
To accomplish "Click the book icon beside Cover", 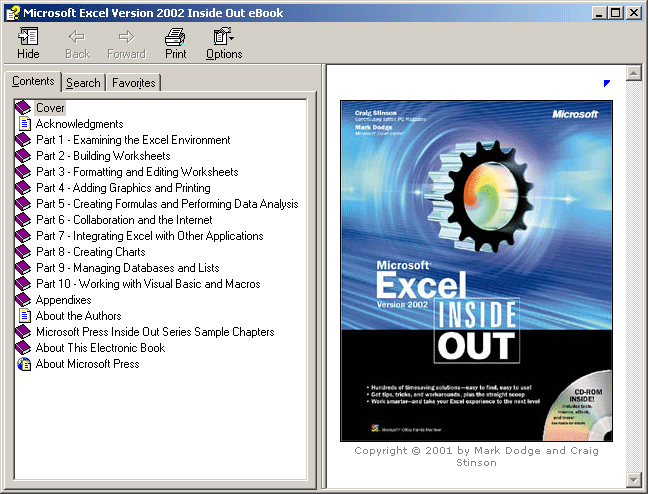I will pyautogui.click(x=23, y=107).
